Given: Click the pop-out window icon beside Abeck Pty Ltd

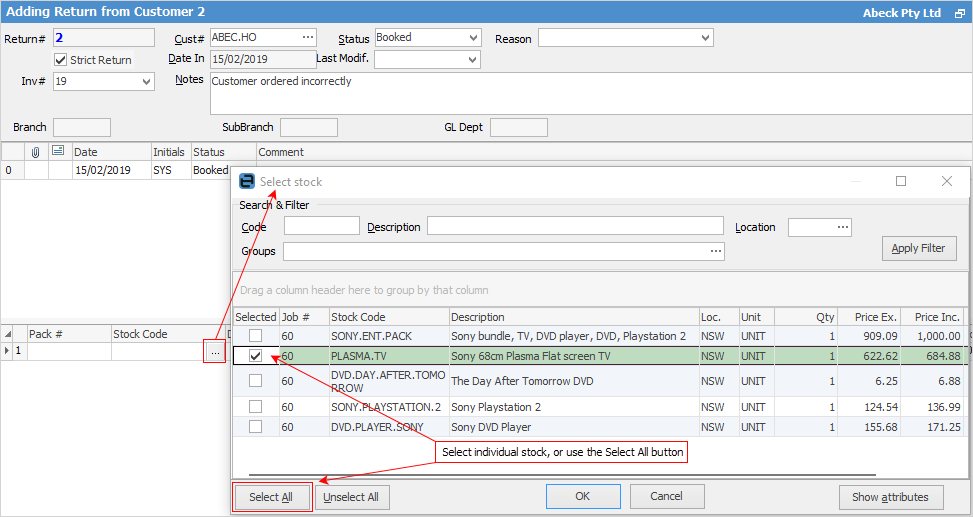Looking at the screenshot, I should point(959,14).
